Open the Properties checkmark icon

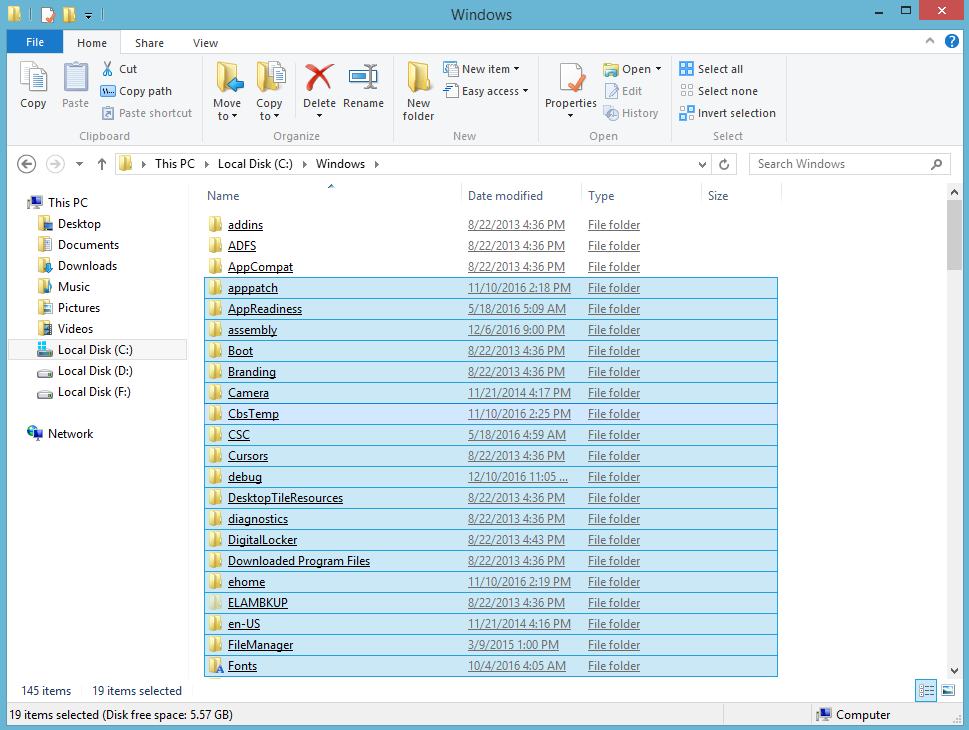570,79
